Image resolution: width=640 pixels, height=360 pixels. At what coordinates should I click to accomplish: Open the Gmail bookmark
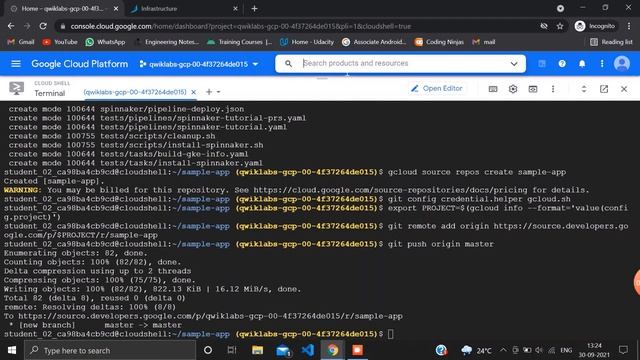[x=21, y=42]
